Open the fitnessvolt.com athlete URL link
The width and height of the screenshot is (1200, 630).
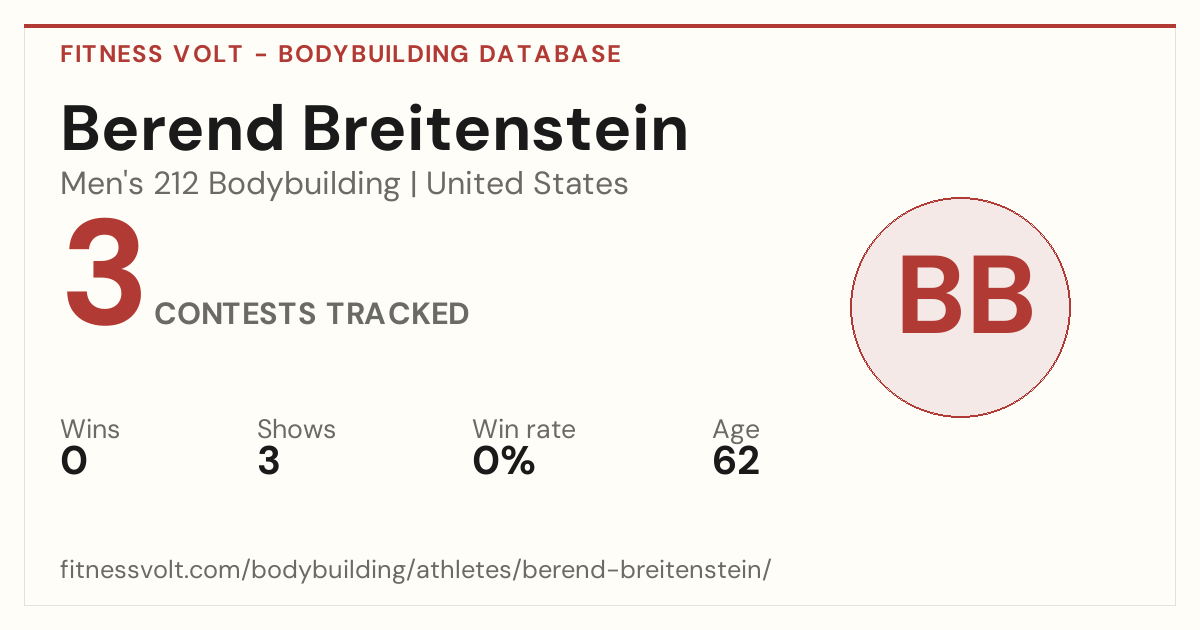coord(416,570)
